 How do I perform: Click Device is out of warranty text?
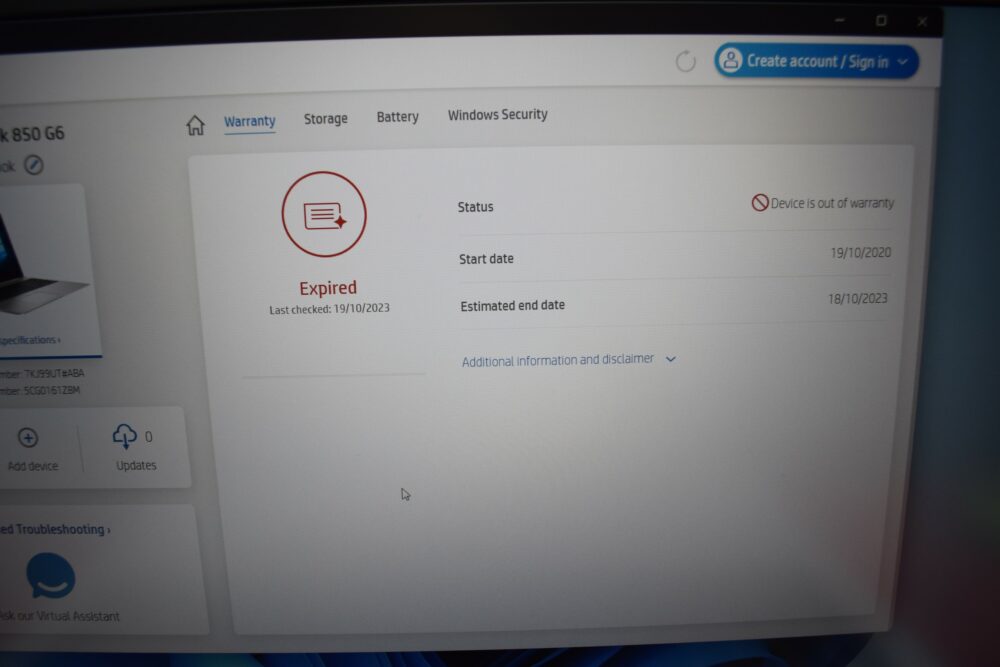coord(832,203)
